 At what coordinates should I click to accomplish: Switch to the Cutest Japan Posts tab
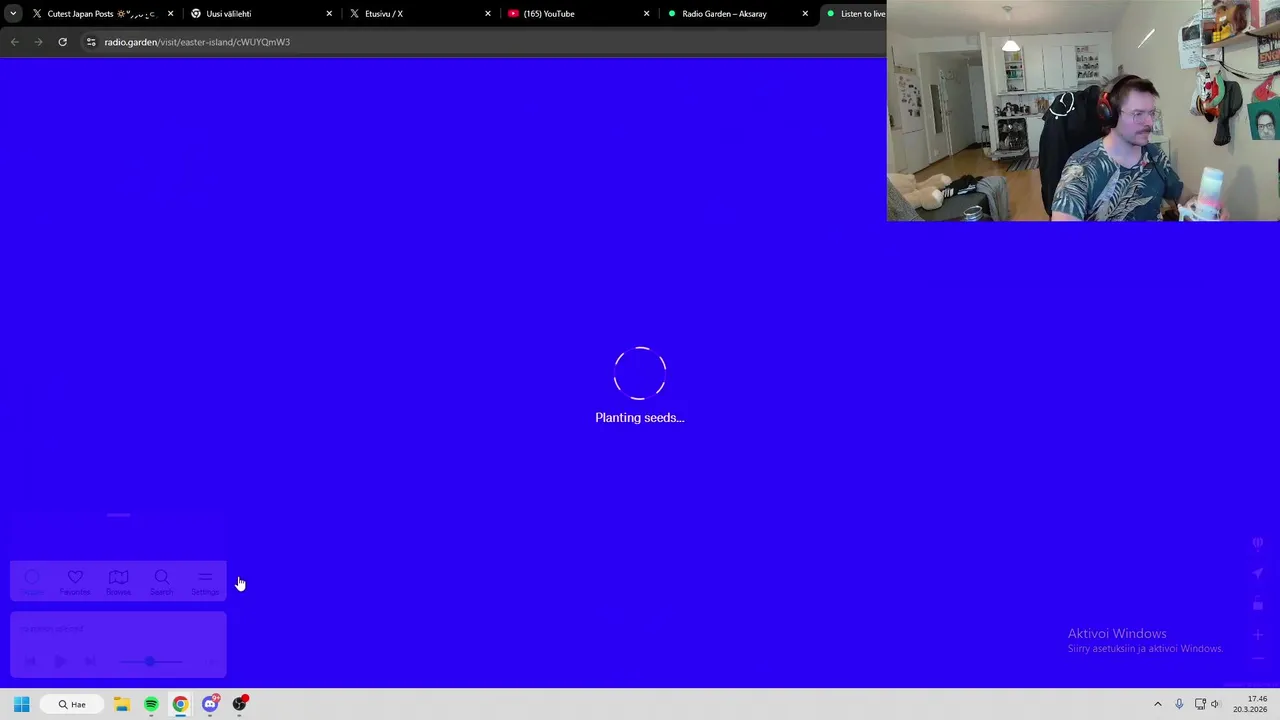(x=102, y=14)
